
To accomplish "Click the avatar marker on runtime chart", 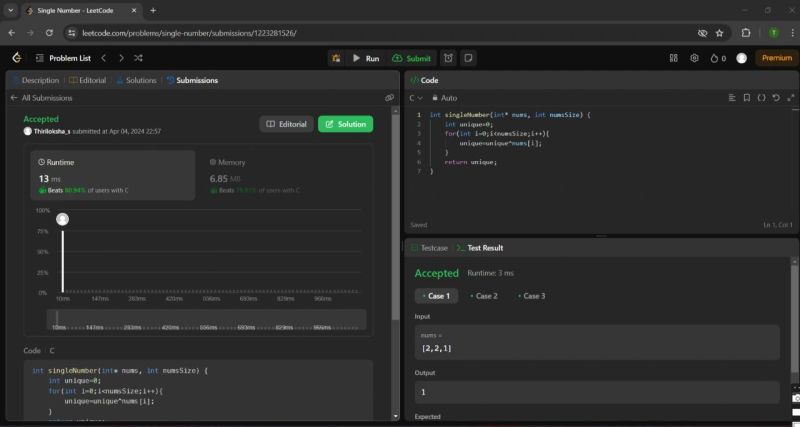I will (x=62, y=219).
